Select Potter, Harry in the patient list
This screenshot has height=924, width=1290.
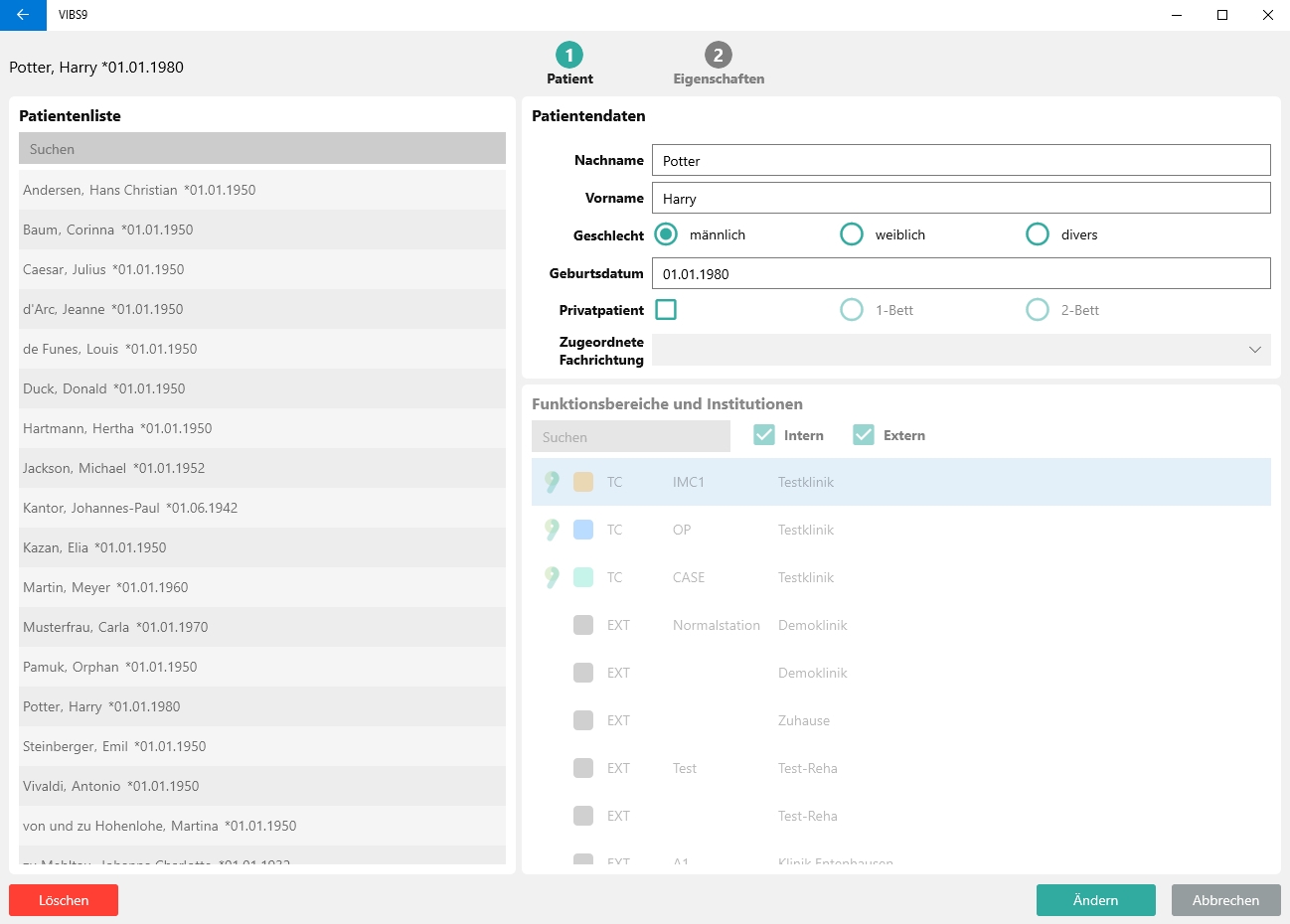pyautogui.click(x=262, y=706)
